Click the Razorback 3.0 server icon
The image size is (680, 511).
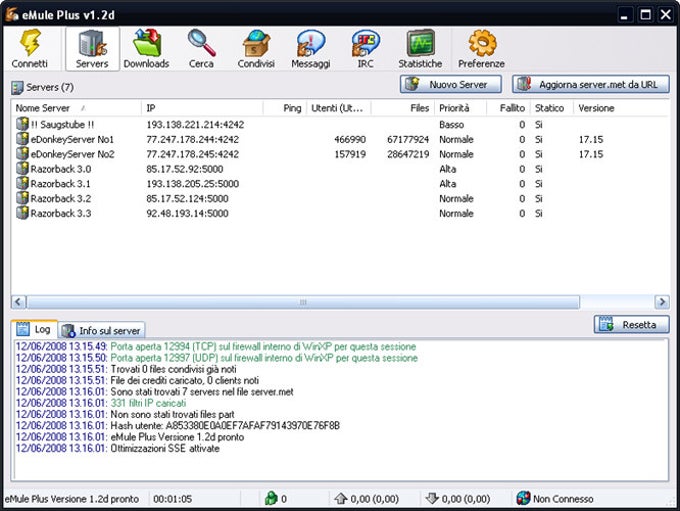tap(22, 168)
